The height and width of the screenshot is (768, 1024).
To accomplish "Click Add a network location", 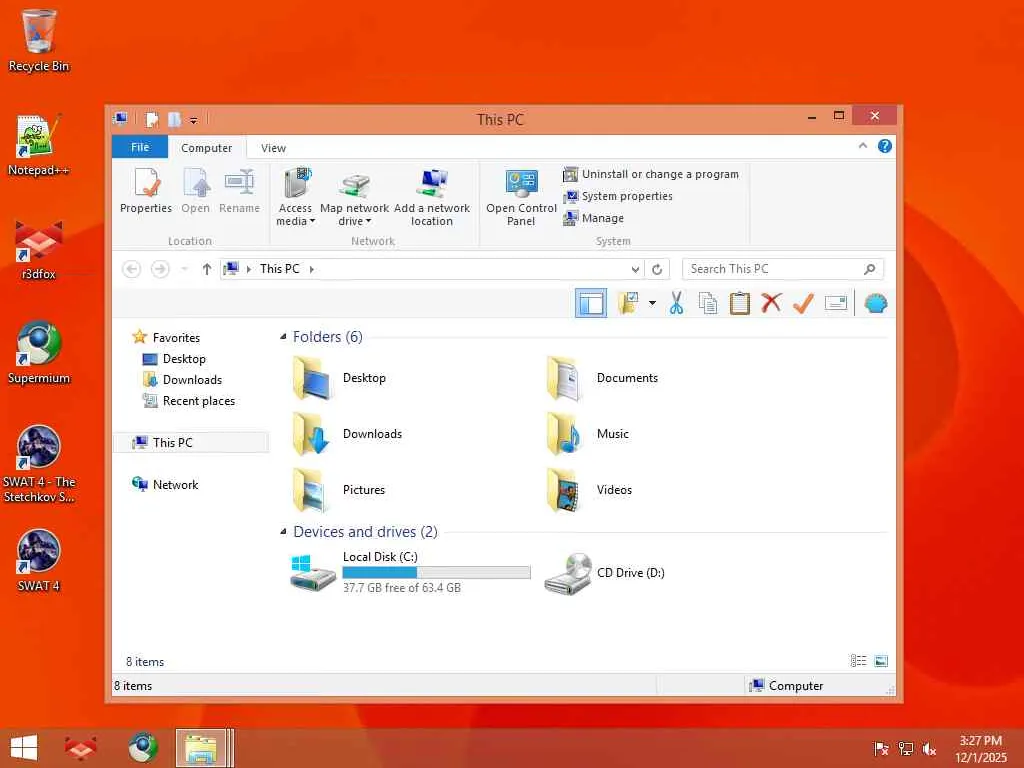I will pyautogui.click(x=432, y=197).
